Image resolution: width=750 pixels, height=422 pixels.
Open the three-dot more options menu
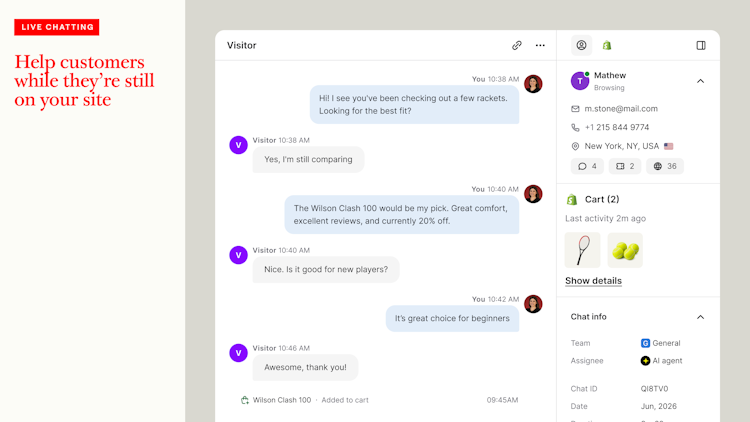pos(540,45)
